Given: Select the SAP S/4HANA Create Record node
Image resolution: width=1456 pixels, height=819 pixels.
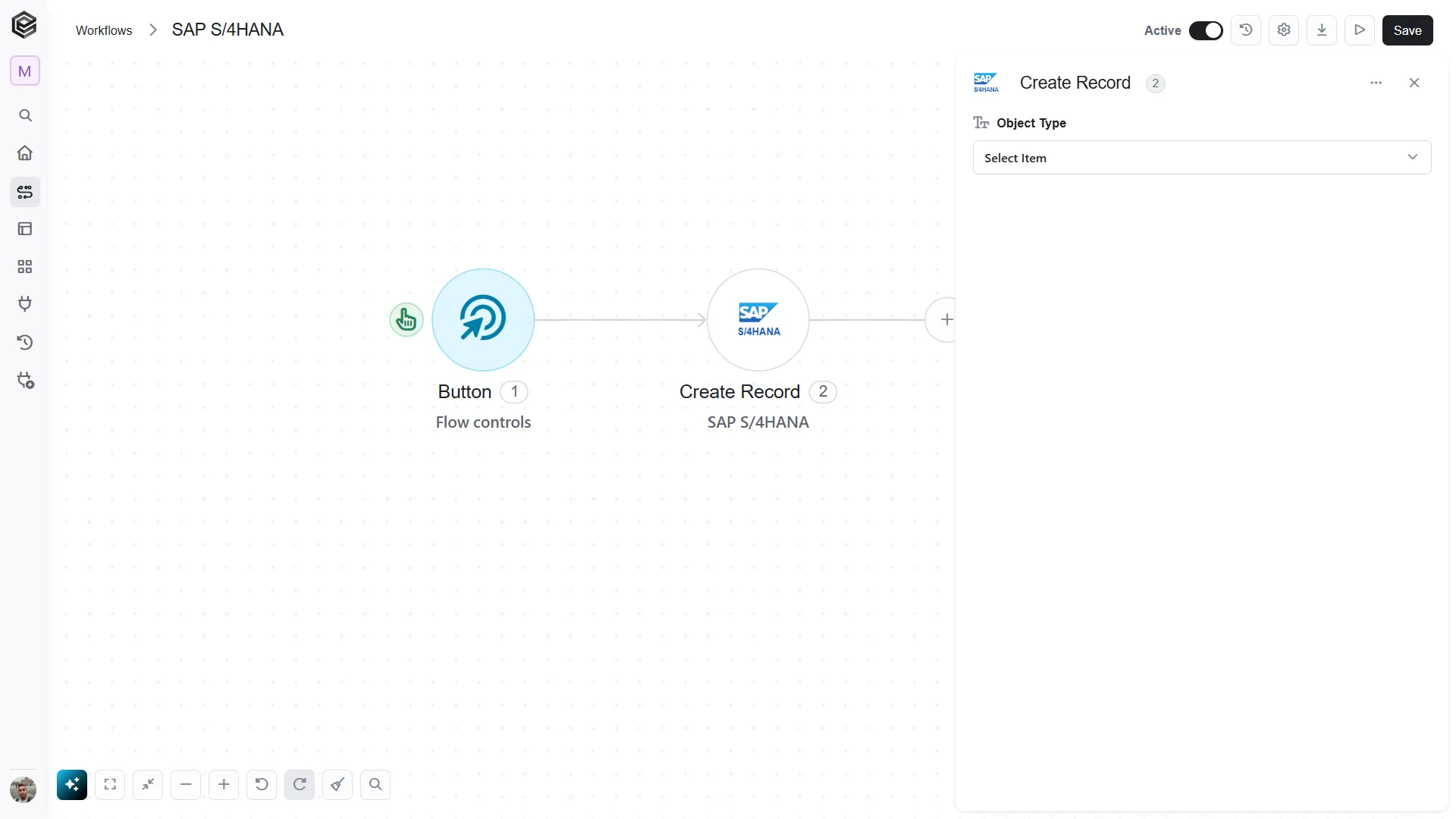Looking at the screenshot, I should pyautogui.click(x=758, y=320).
